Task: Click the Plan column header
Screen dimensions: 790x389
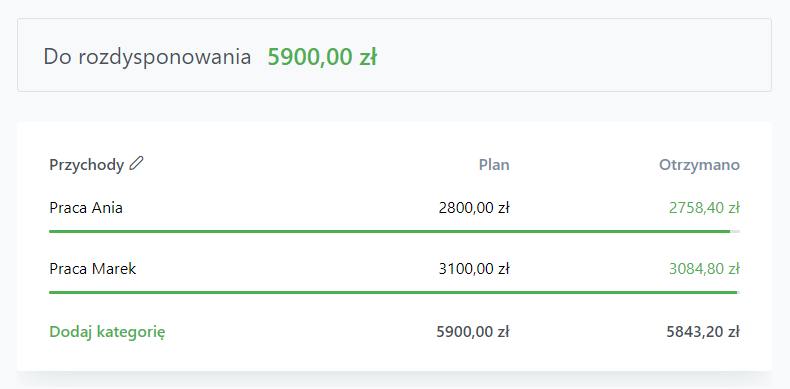Action: [x=494, y=165]
